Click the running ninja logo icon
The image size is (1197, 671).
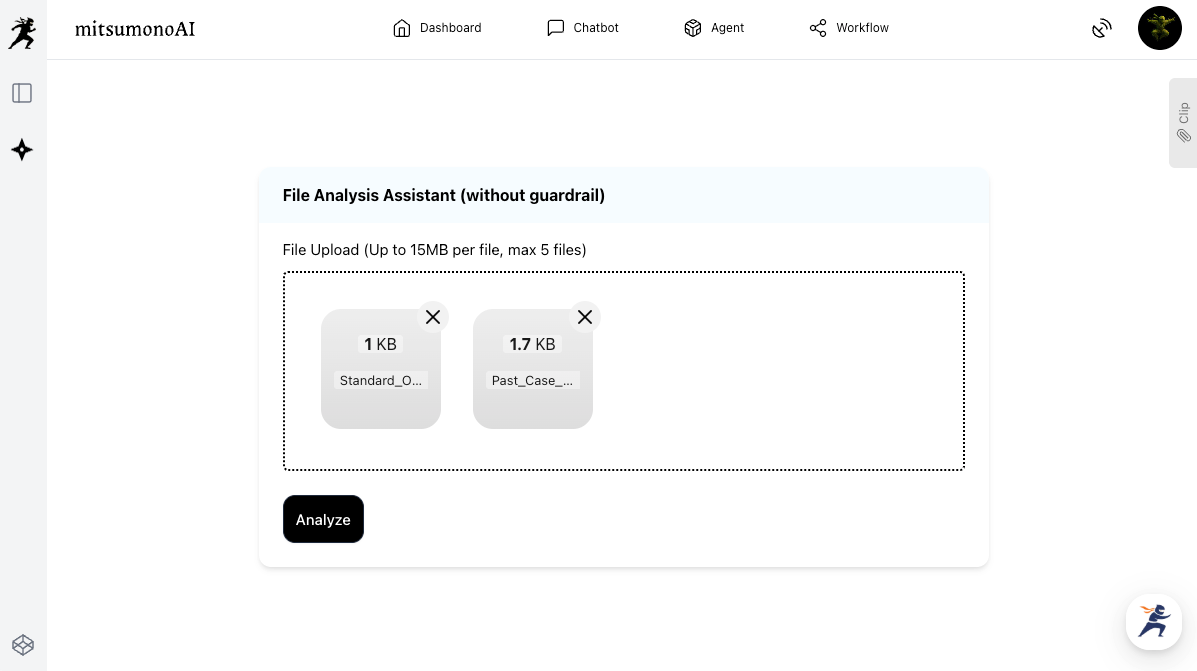pyautogui.click(x=22, y=32)
